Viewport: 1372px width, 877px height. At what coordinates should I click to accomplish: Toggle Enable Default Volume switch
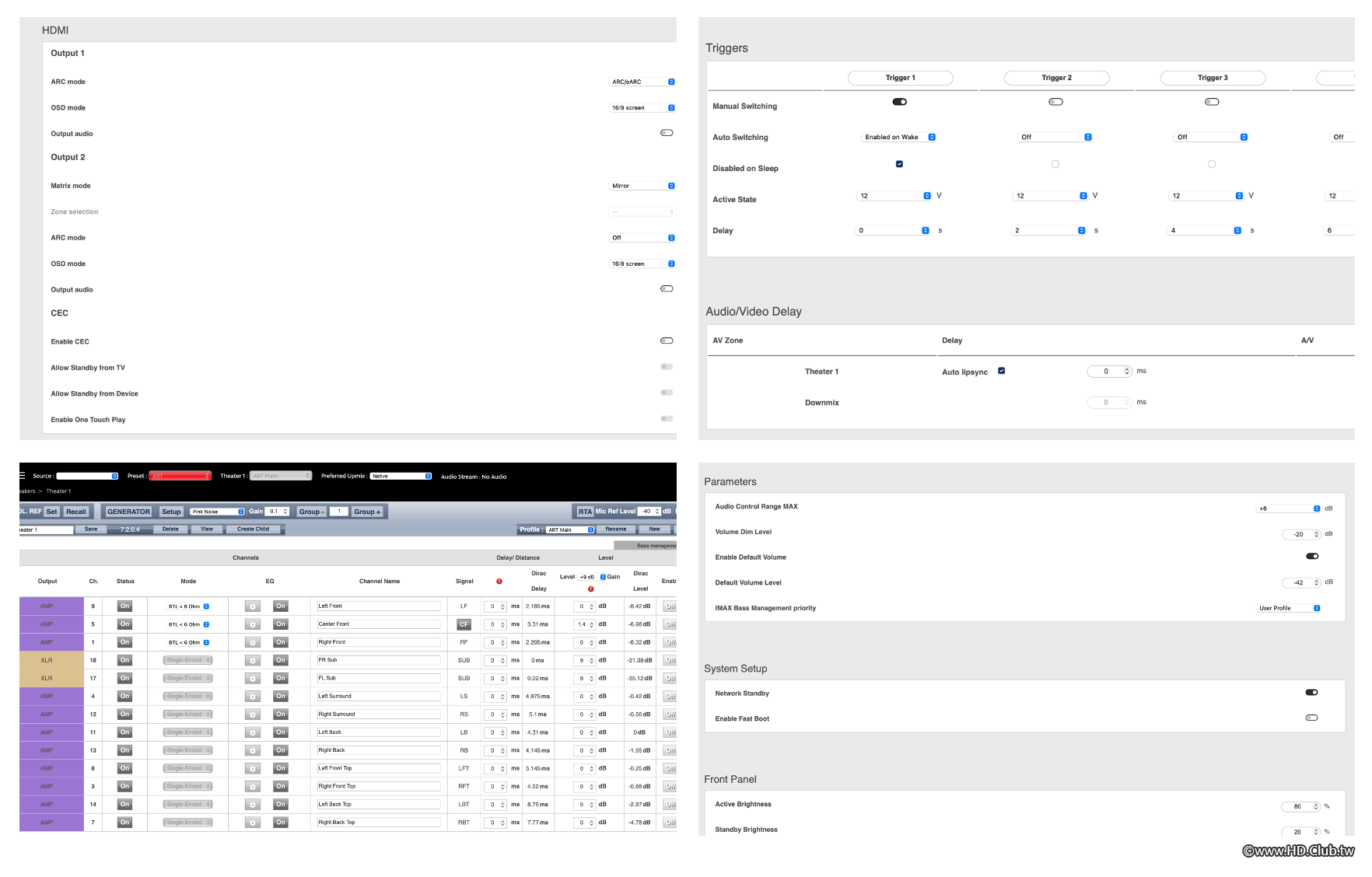(x=1312, y=557)
